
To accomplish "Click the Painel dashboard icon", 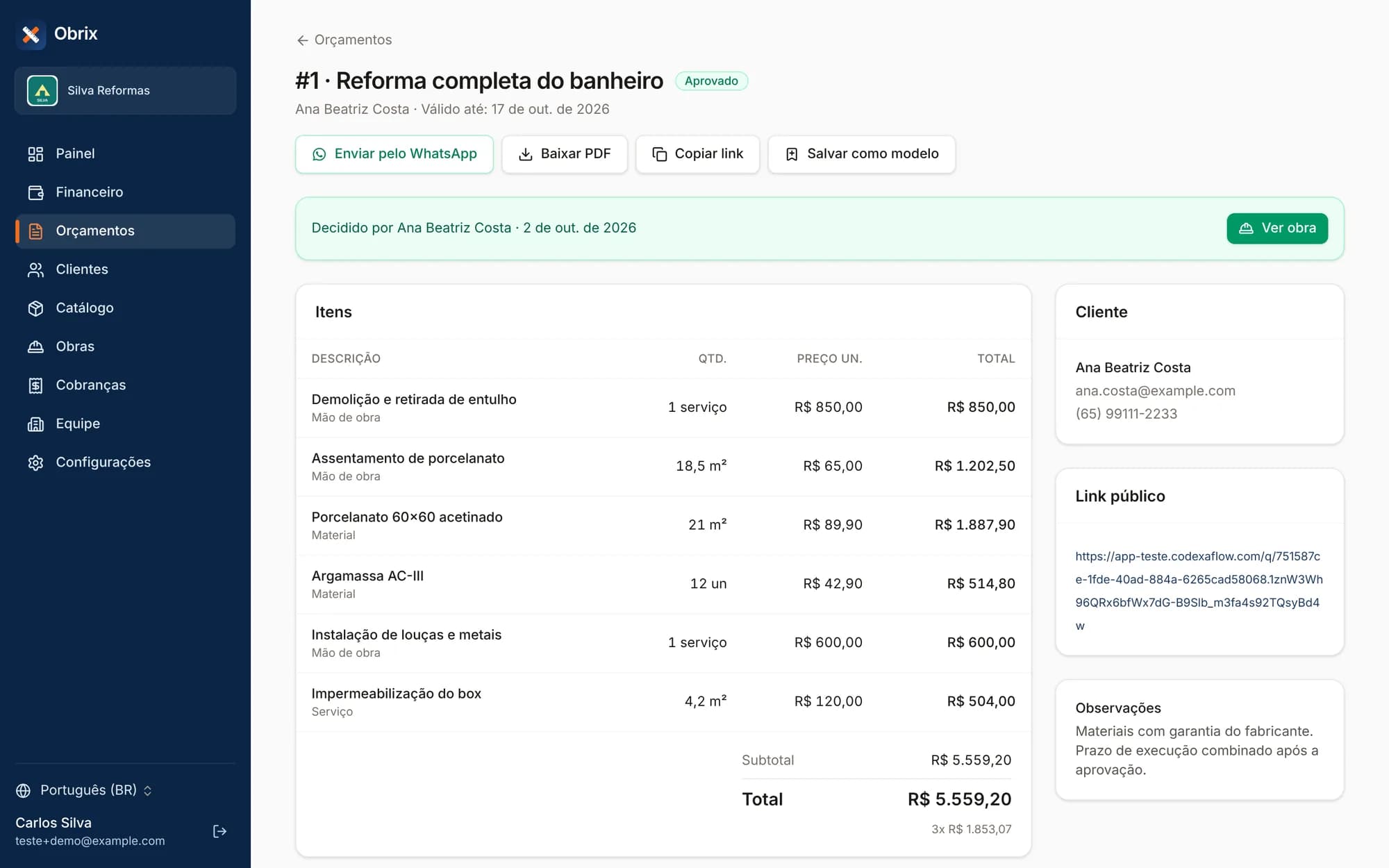I will click(x=35, y=154).
